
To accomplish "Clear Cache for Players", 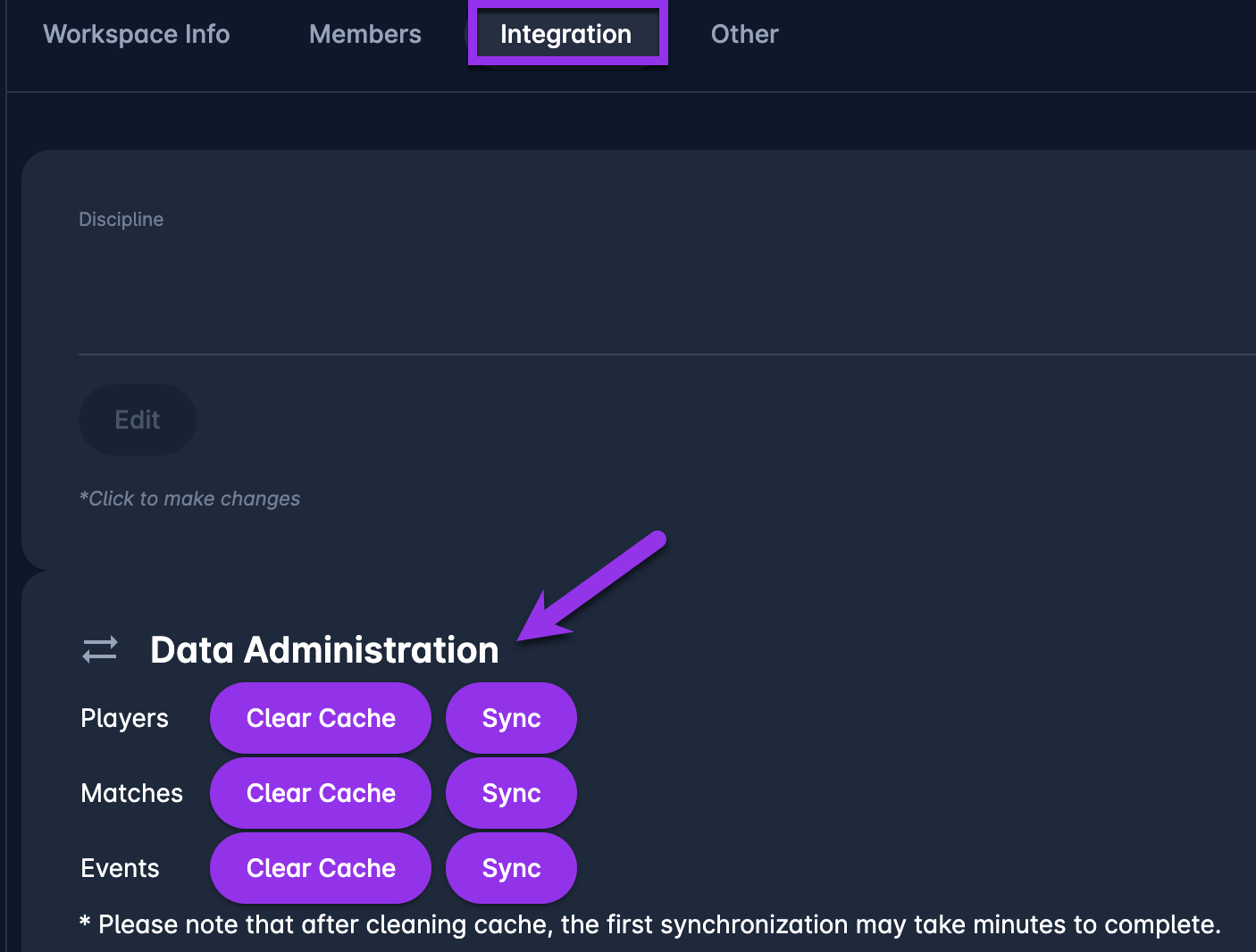I will (x=321, y=718).
